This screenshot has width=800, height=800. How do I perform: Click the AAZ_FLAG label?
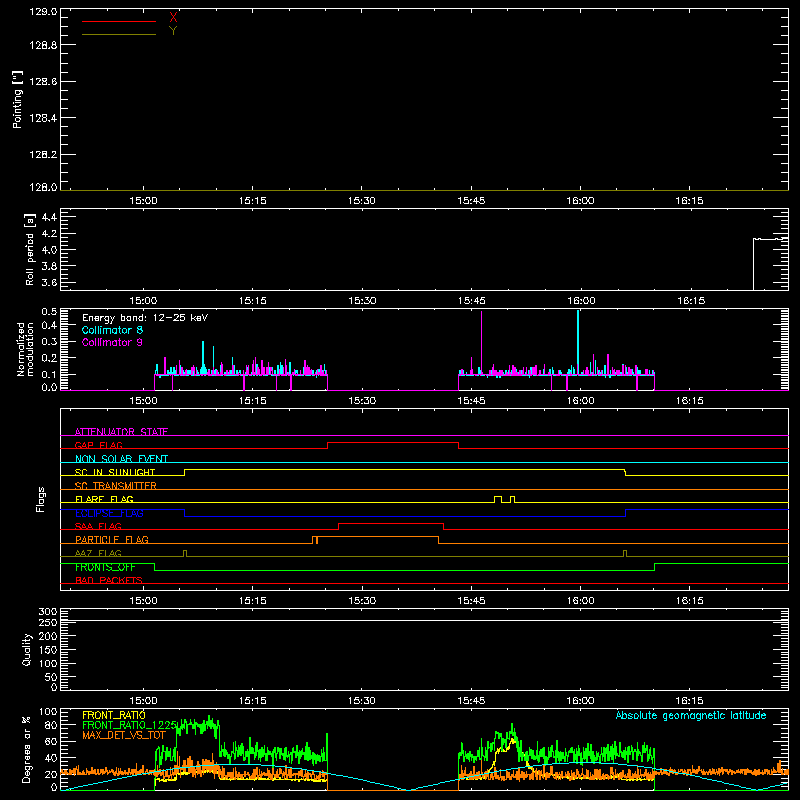click(98, 553)
